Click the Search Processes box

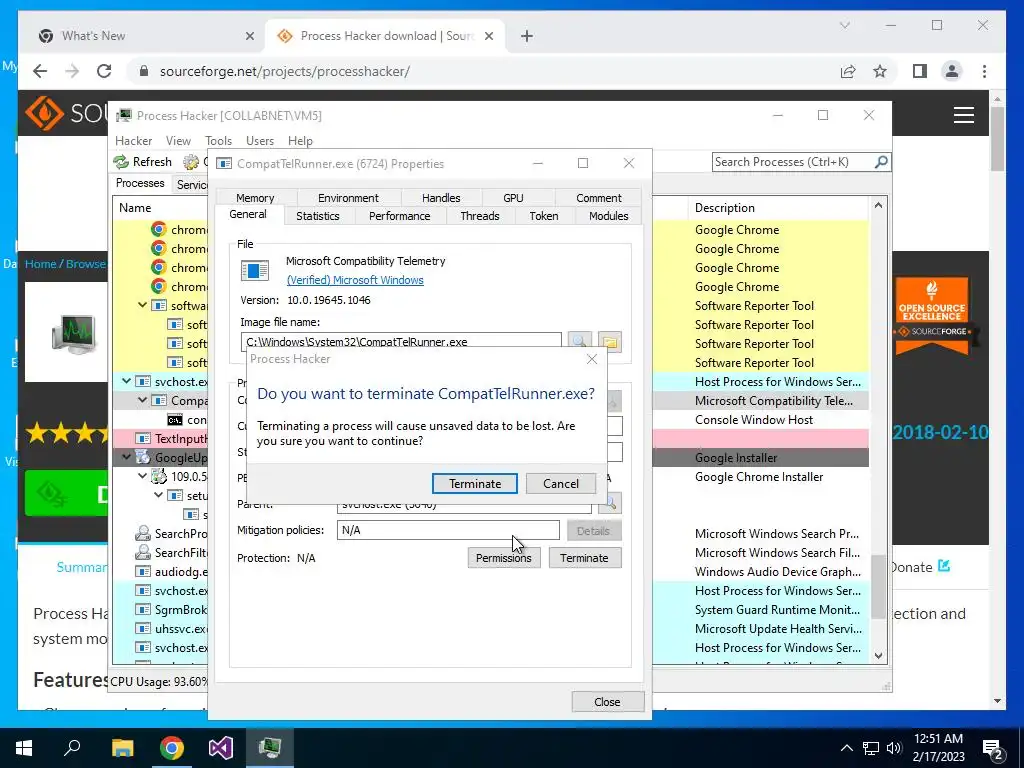click(793, 162)
